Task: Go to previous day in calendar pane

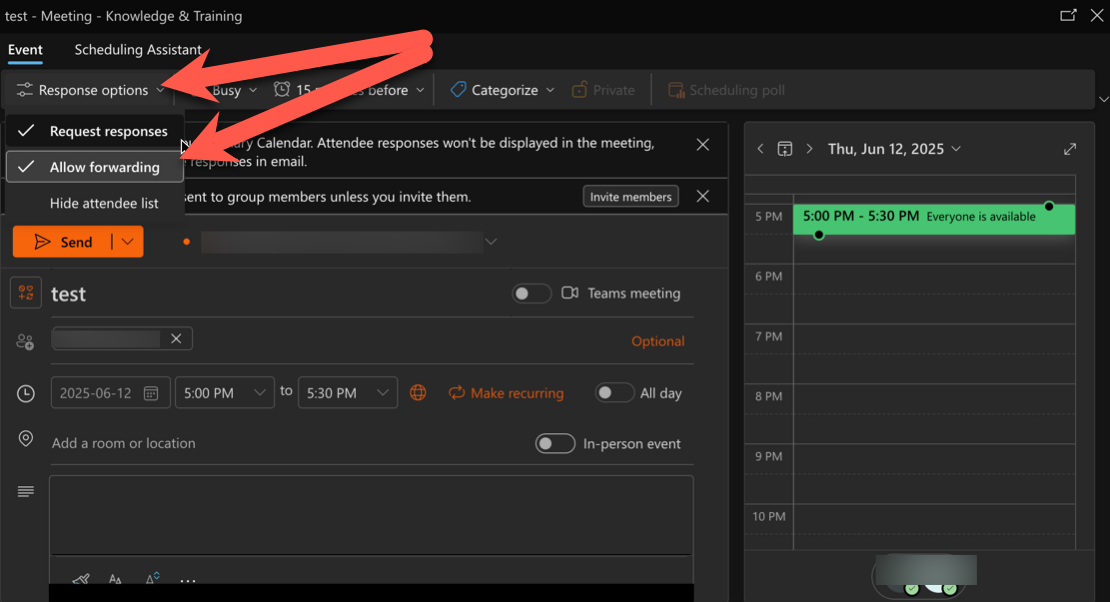Action: 760,149
